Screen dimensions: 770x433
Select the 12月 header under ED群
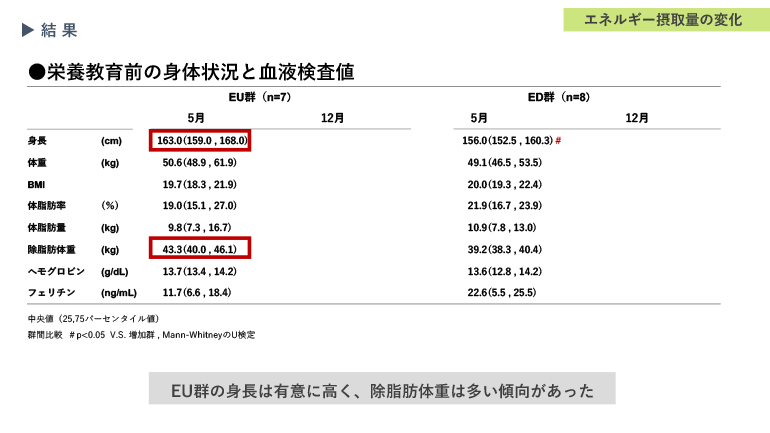pyautogui.click(x=637, y=118)
